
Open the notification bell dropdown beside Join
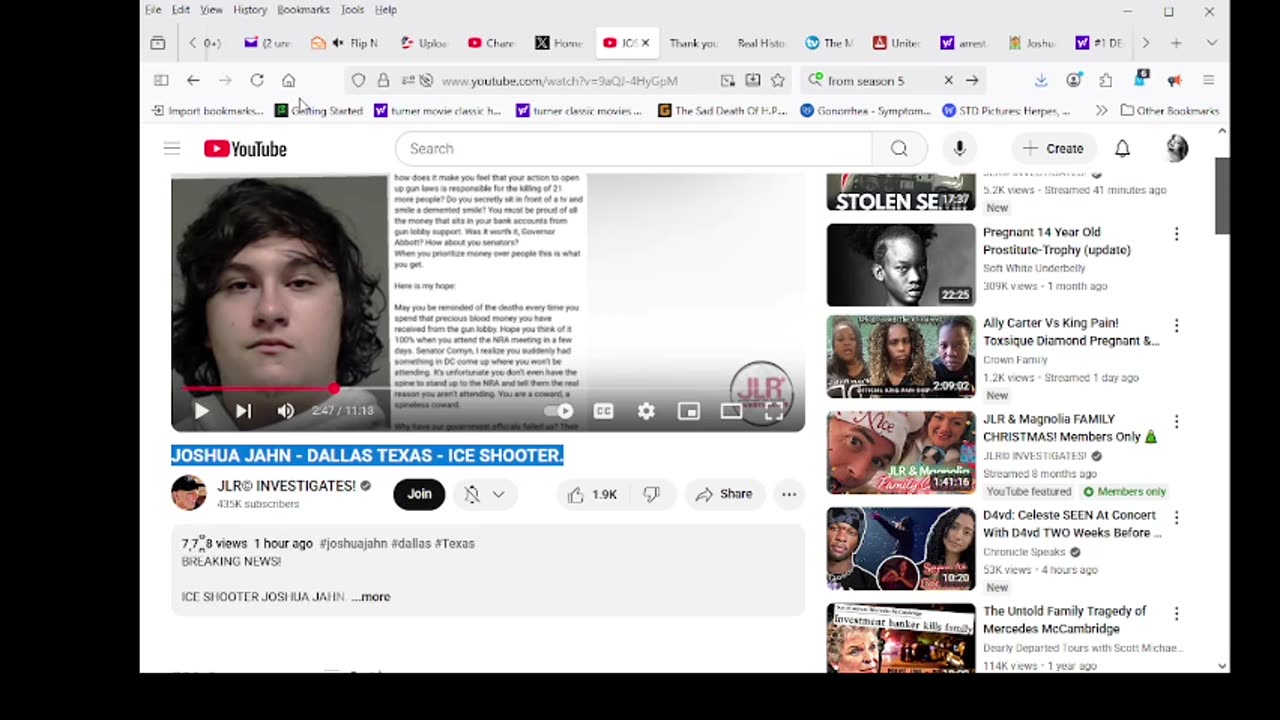[x=485, y=494]
